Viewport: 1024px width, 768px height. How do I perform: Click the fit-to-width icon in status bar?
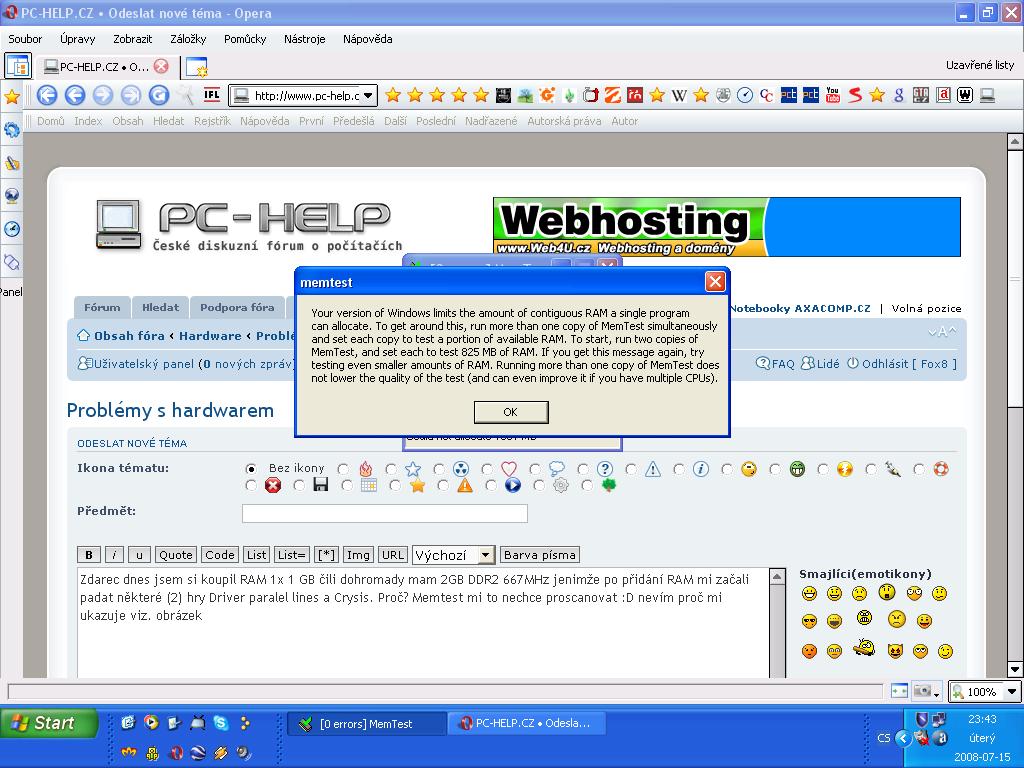[899, 691]
